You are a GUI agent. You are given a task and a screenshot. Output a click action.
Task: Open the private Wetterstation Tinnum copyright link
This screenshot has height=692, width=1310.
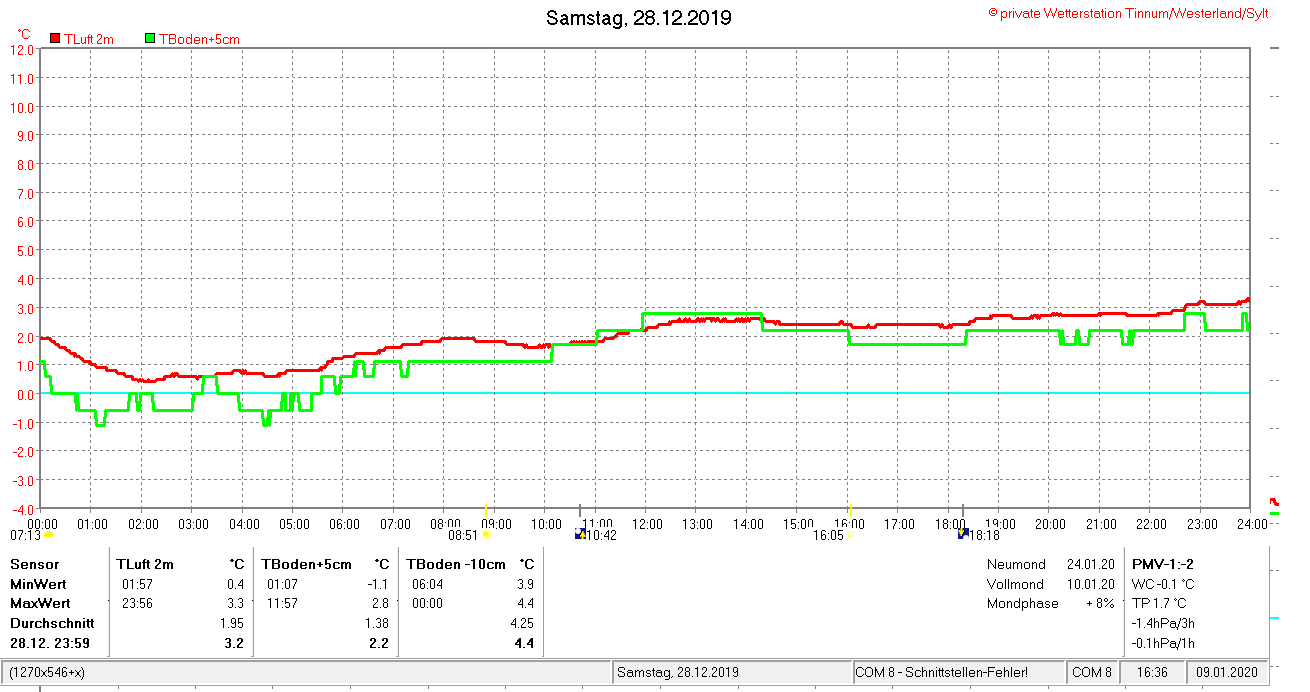1128,13
